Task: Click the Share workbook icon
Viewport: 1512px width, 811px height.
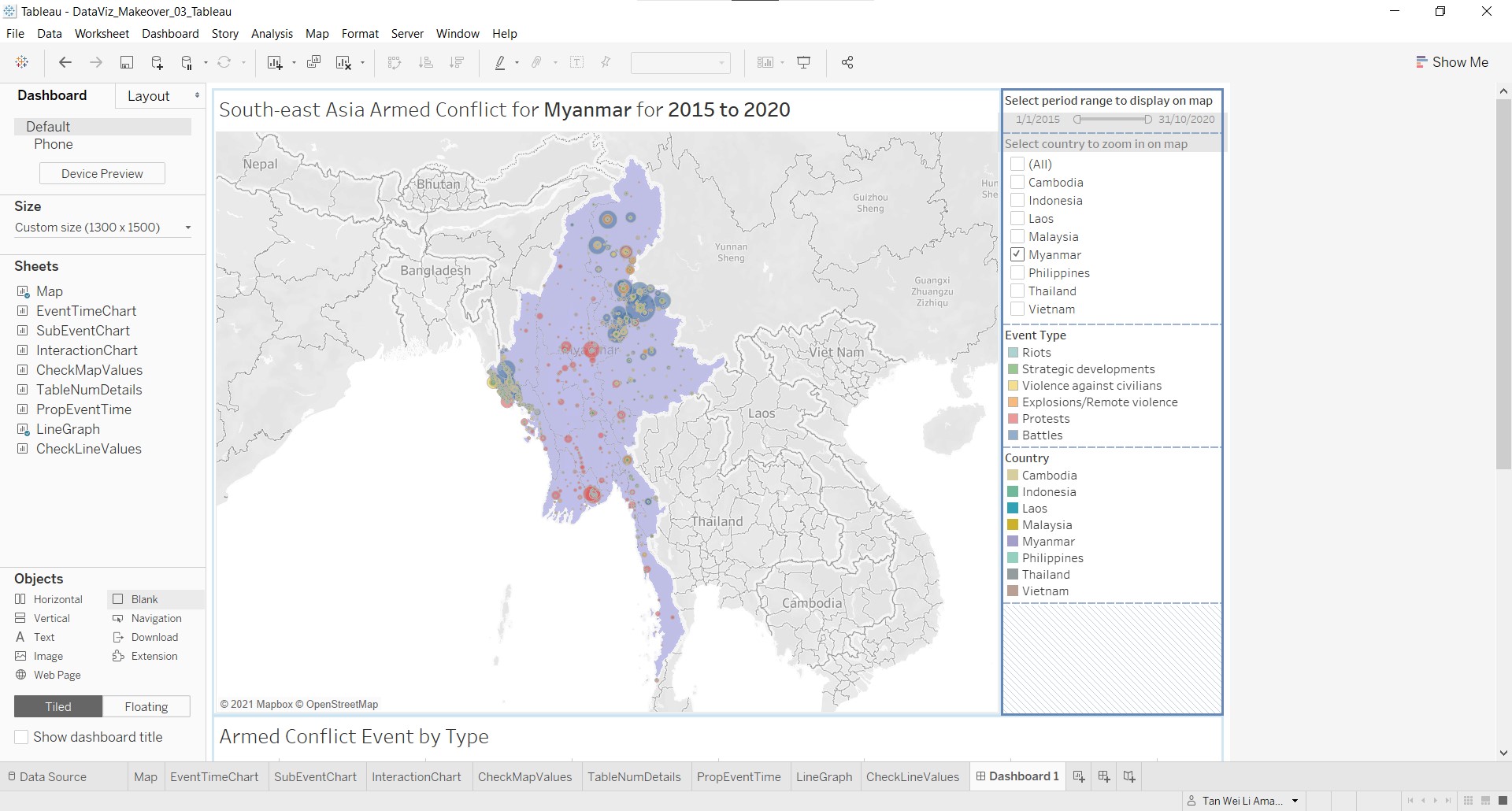Action: 847,63
